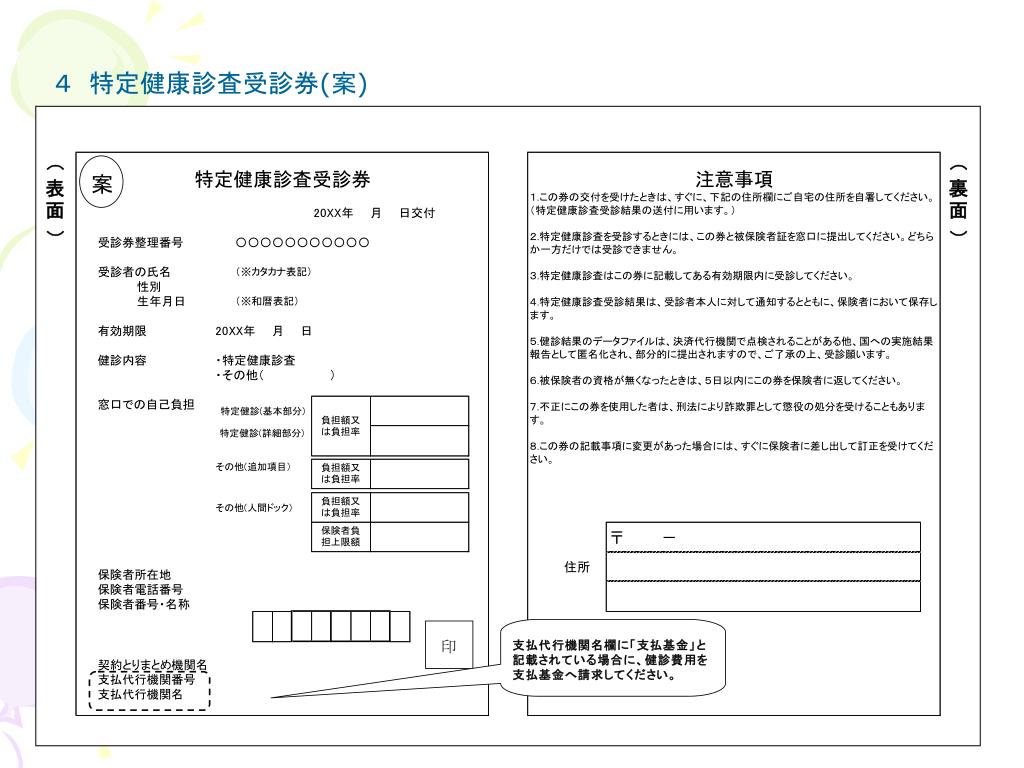Click the vertical (表面) side label
The height and width of the screenshot is (768, 1024).
pyautogui.click(x=55, y=200)
